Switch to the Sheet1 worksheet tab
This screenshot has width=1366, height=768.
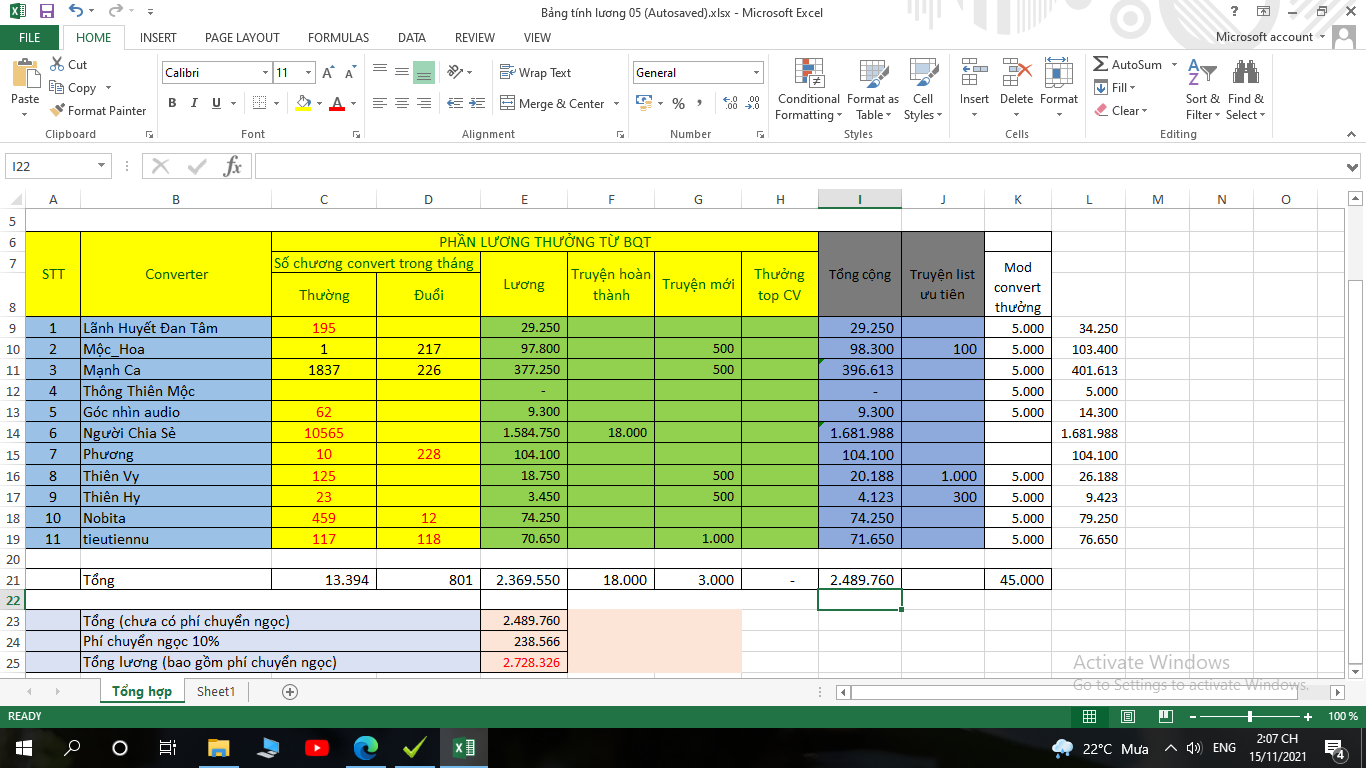[x=216, y=691]
